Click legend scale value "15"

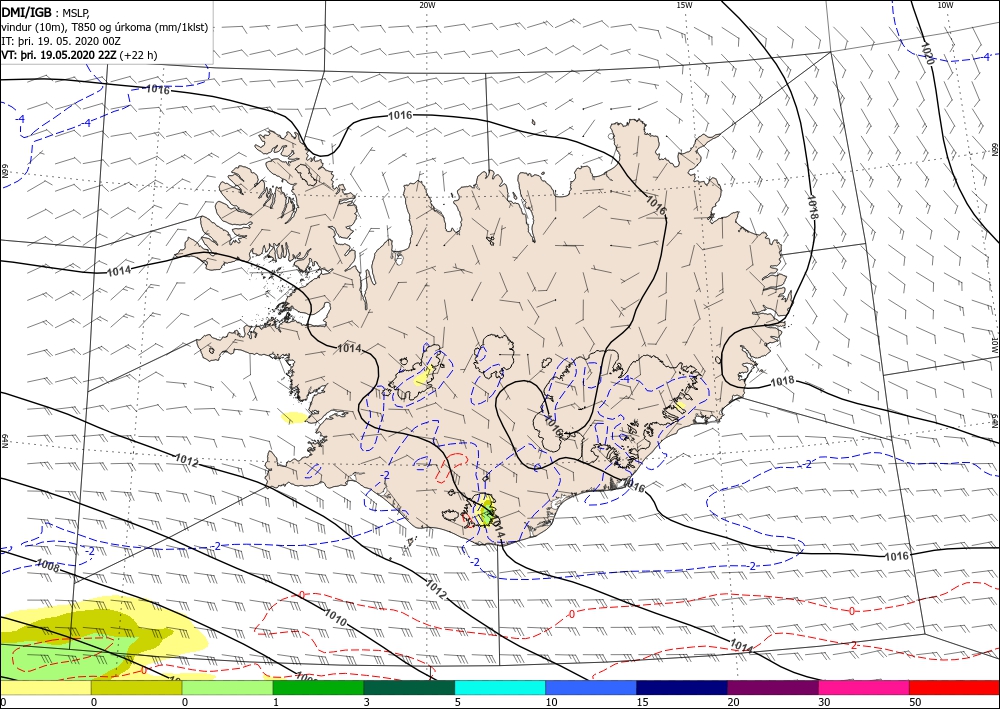click(x=642, y=702)
